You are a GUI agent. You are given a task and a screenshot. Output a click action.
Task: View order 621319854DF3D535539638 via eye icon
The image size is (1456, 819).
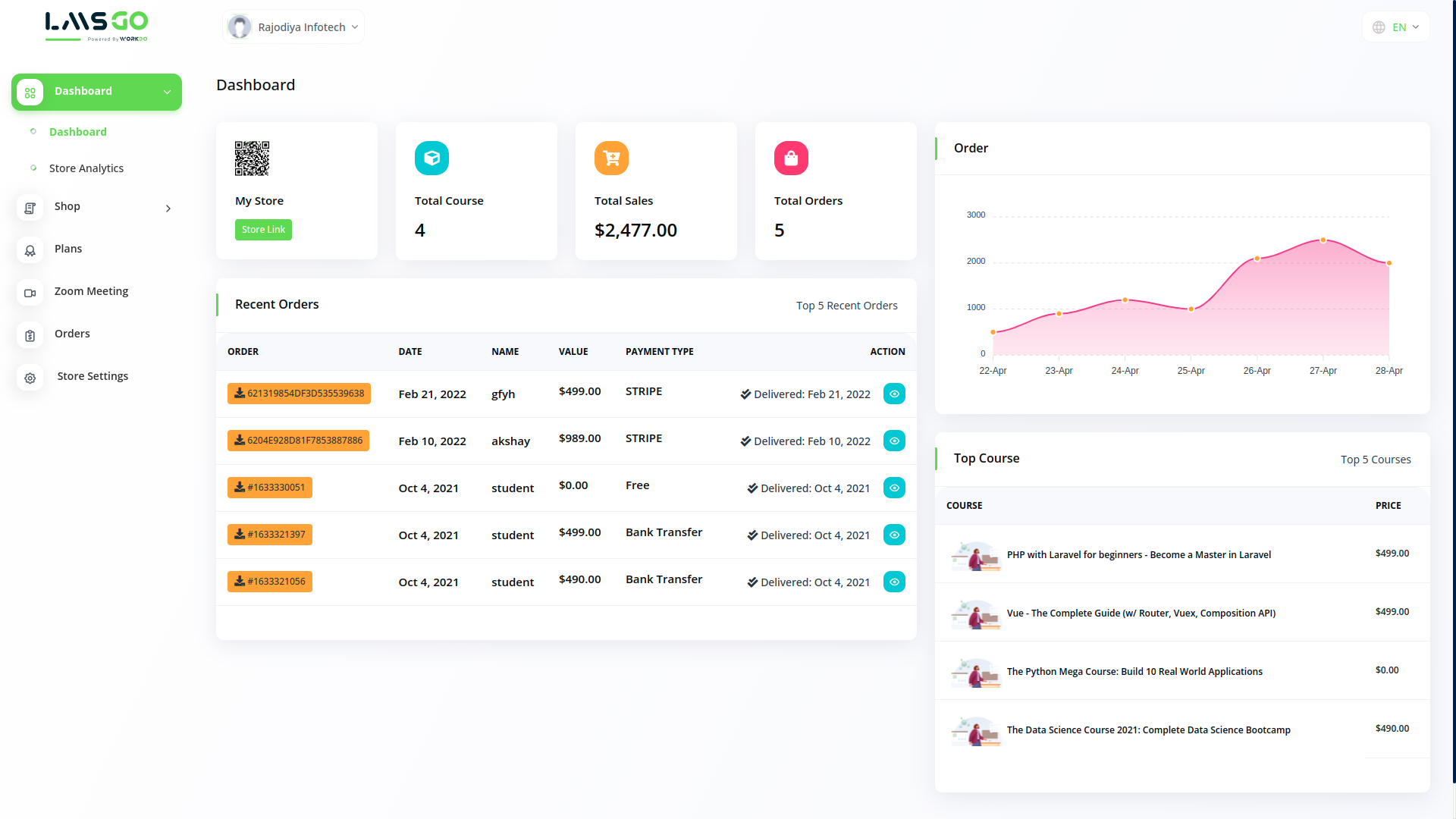pyautogui.click(x=894, y=394)
